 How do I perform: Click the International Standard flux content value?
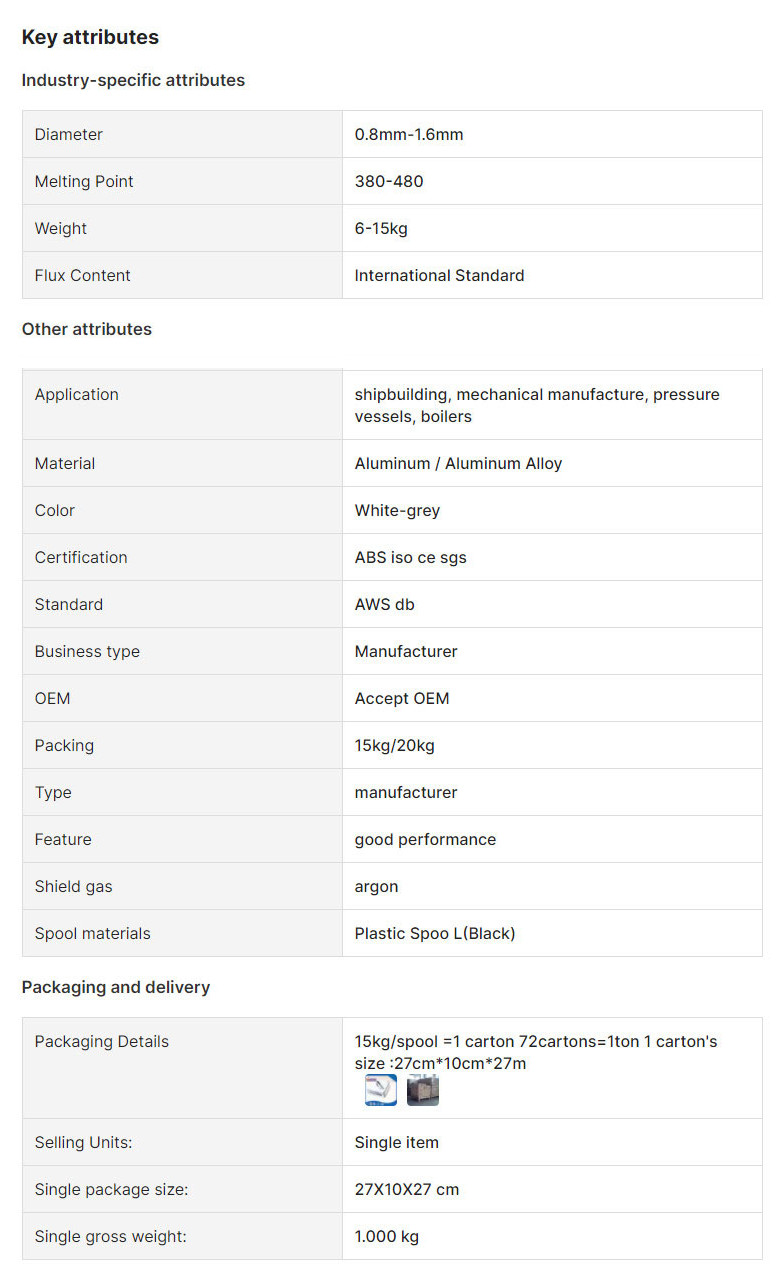(x=439, y=275)
